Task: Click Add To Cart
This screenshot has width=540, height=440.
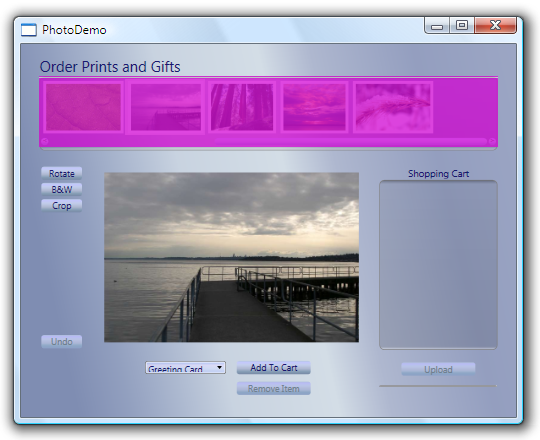Action: [274, 368]
